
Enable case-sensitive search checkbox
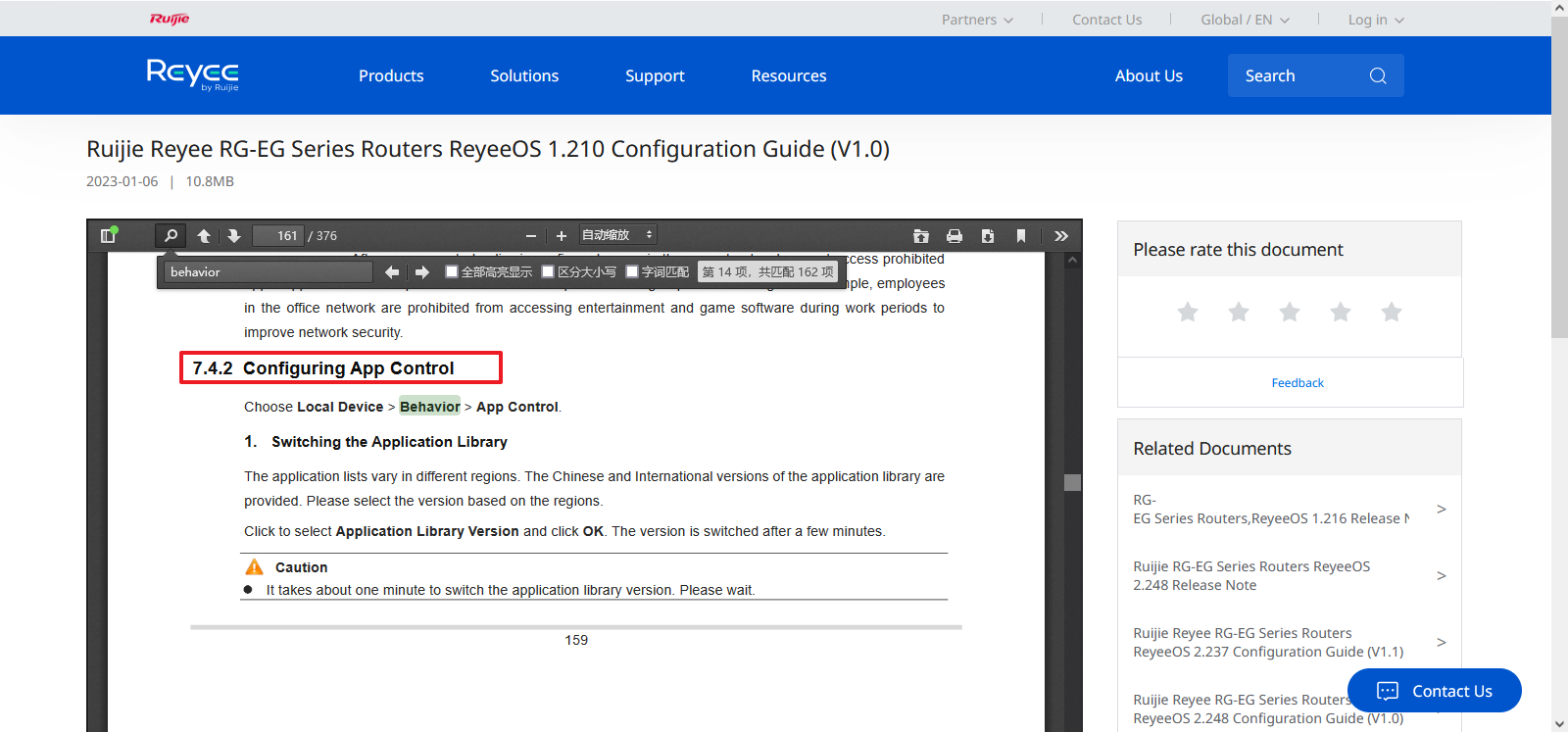[x=548, y=271]
